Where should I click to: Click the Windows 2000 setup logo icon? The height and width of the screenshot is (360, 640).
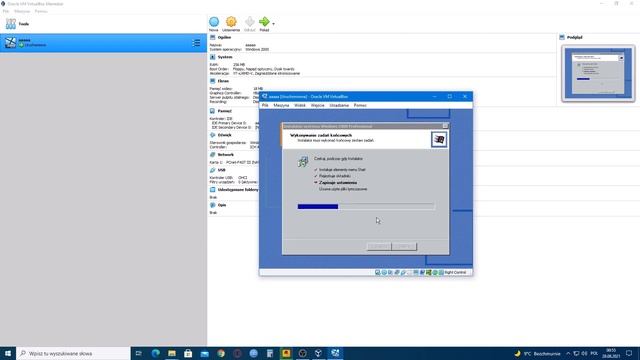(439, 139)
